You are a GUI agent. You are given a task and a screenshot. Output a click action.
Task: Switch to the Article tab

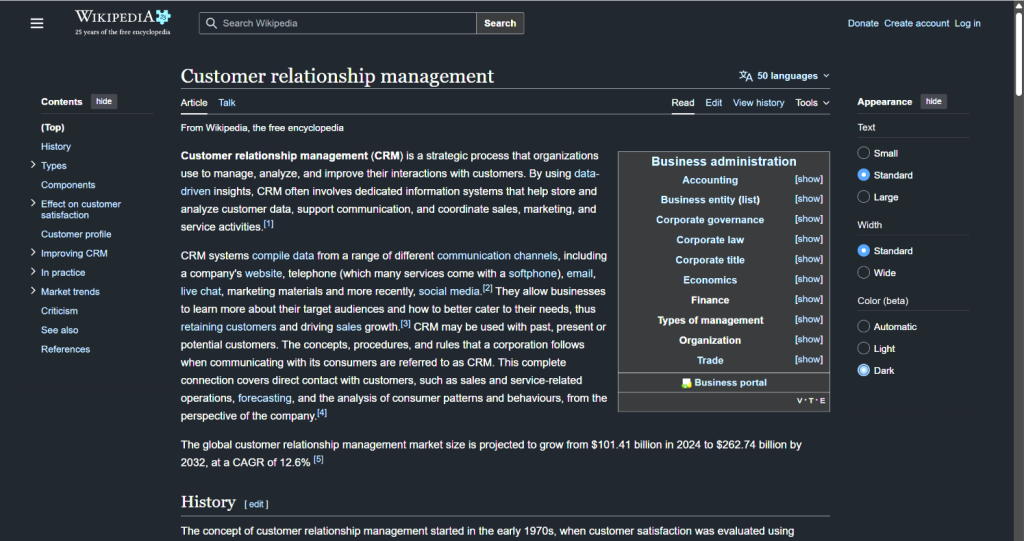(194, 103)
